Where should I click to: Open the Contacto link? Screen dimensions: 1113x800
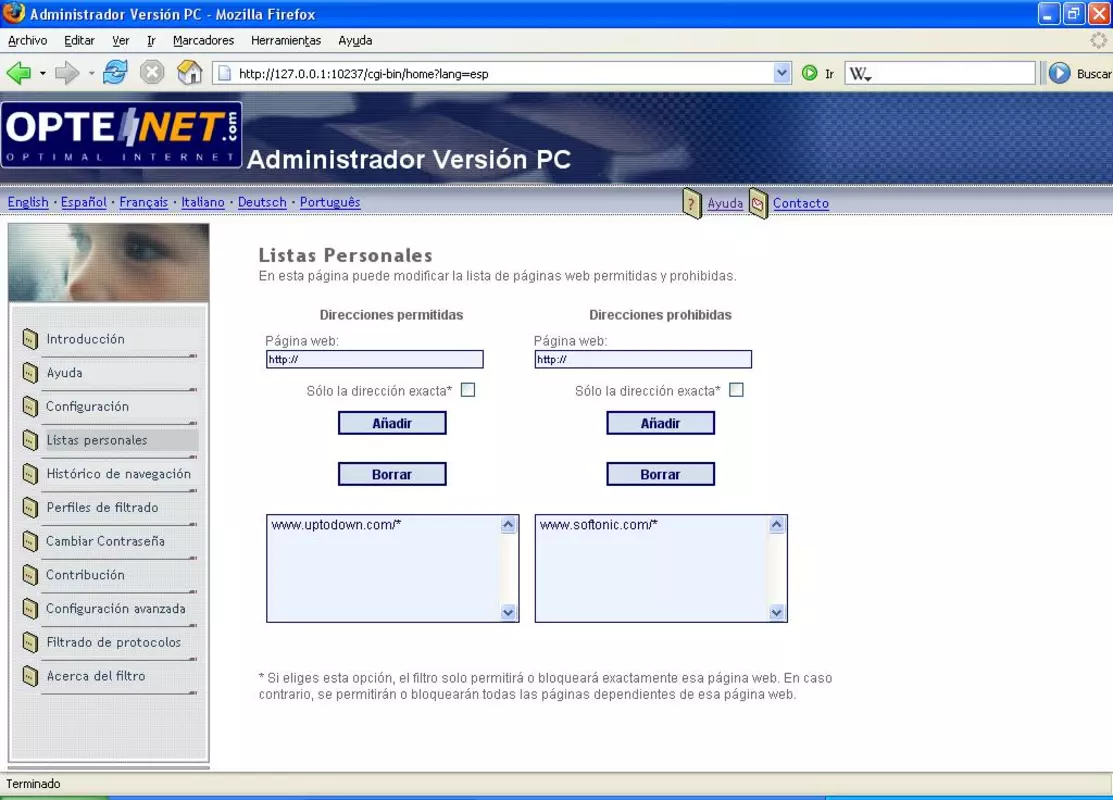(x=801, y=203)
